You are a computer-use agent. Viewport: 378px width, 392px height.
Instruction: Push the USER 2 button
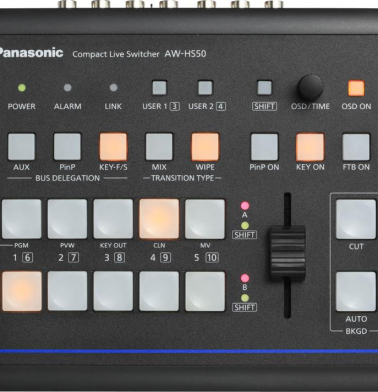tap(205, 88)
